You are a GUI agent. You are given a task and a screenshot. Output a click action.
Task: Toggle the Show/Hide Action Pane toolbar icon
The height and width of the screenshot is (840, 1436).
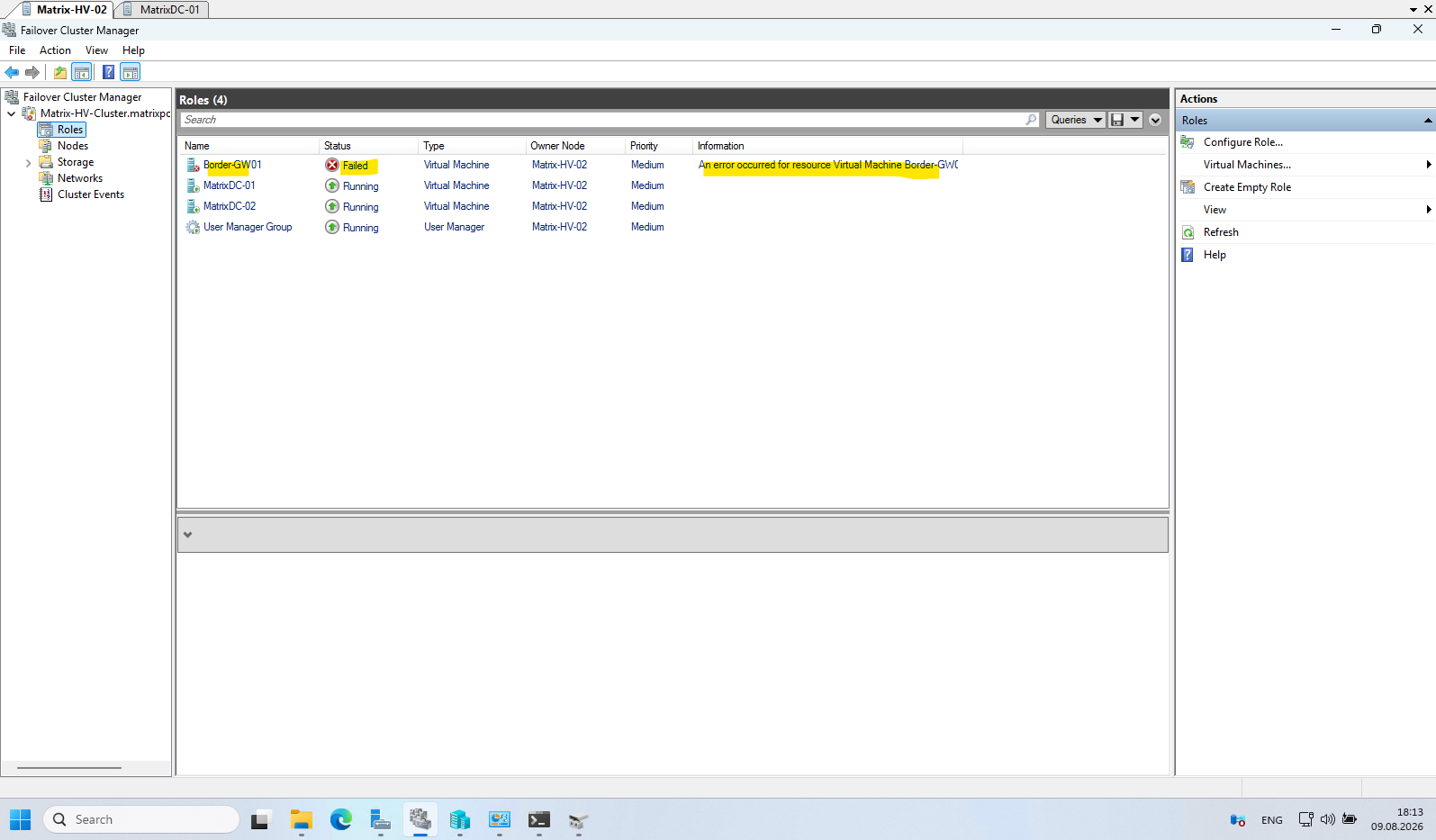pyautogui.click(x=131, y=72)
